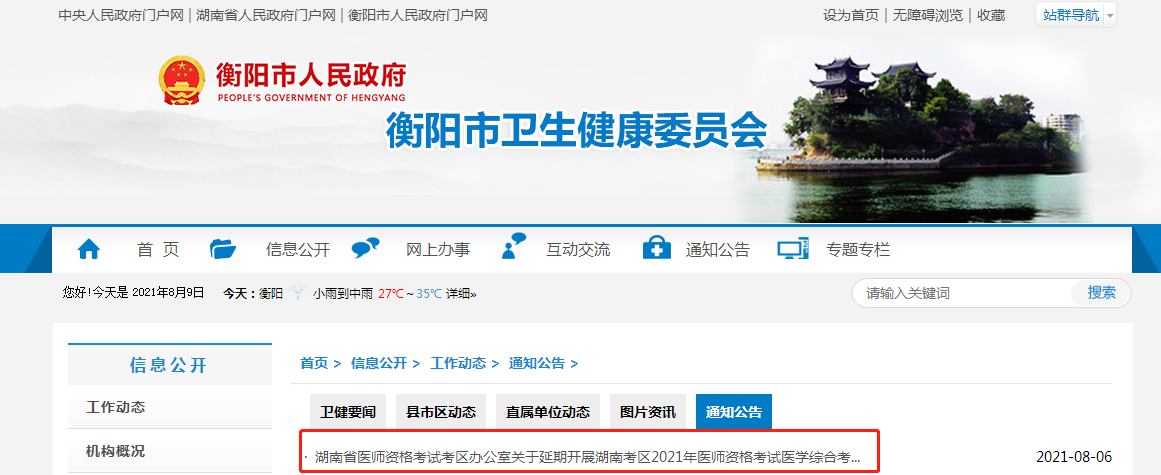This screenshot has height=475, width=1161.
Task: Click the home icon in navigation bar
Action: click(88, 249)
